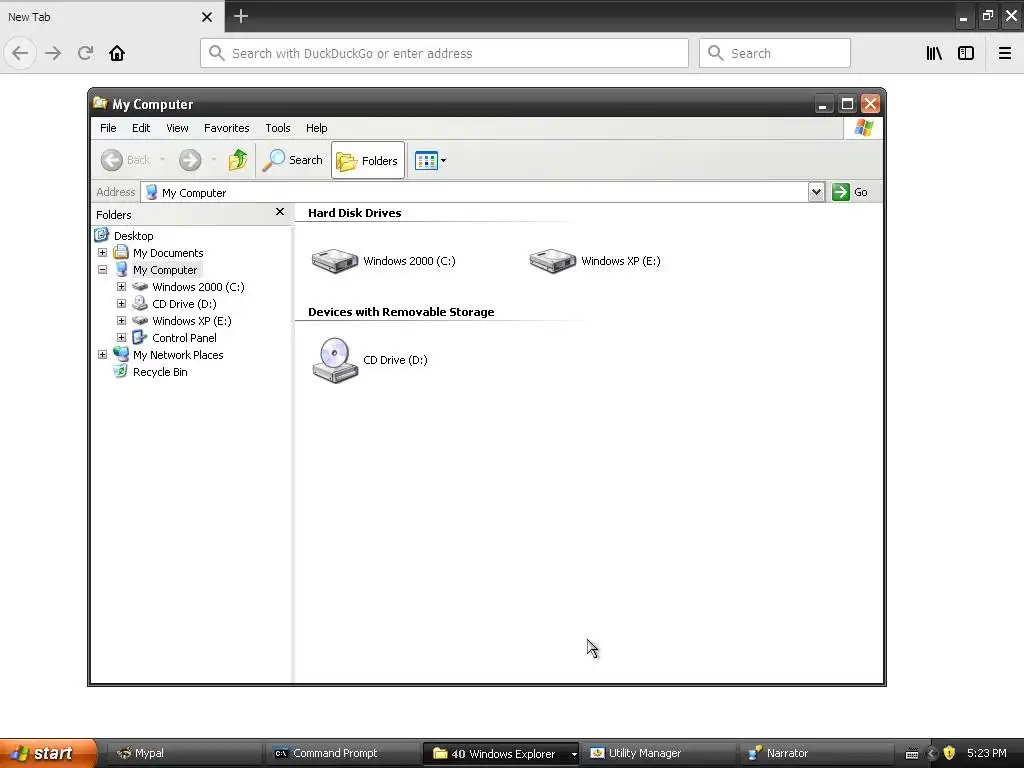
Task: Switch to Utility Manager taskbar button
Action: click(x=658, y=753)
